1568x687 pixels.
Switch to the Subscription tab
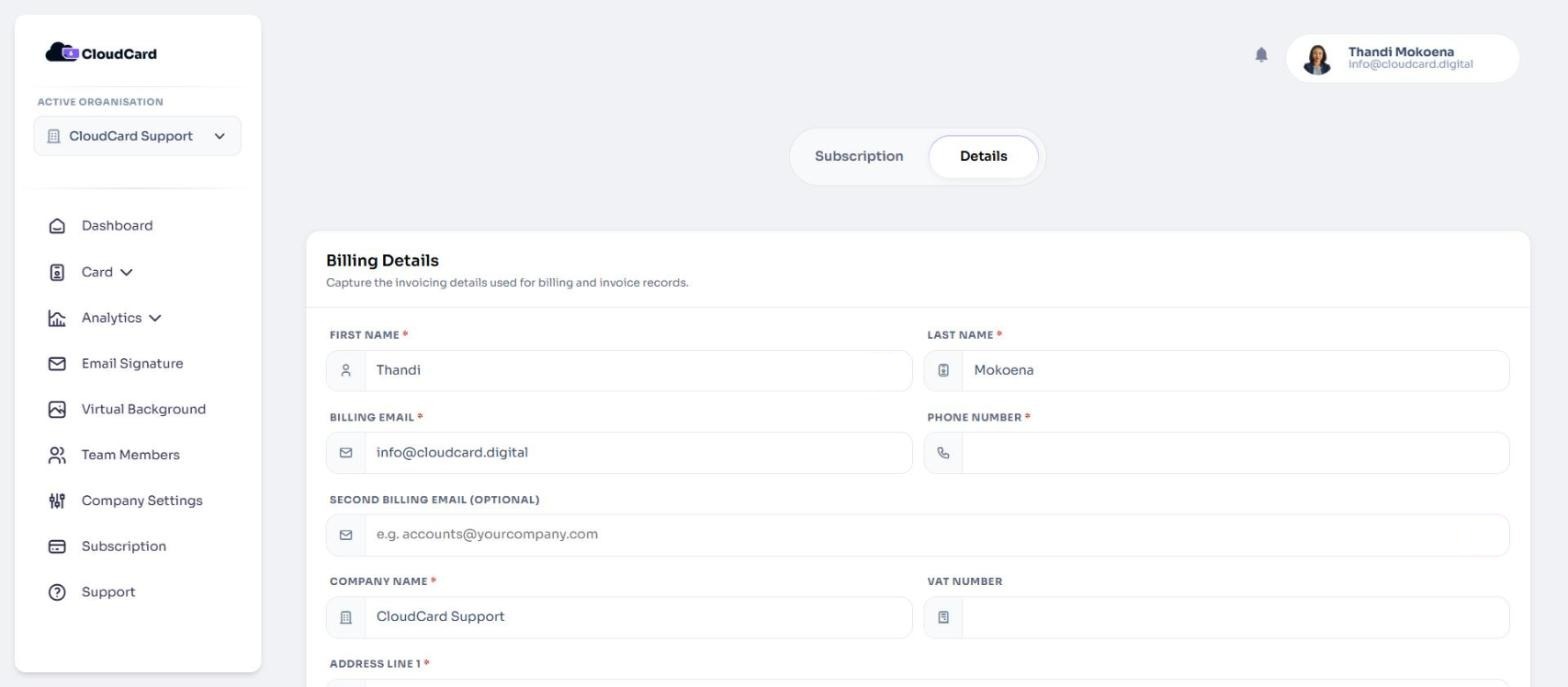click(859, 156)
